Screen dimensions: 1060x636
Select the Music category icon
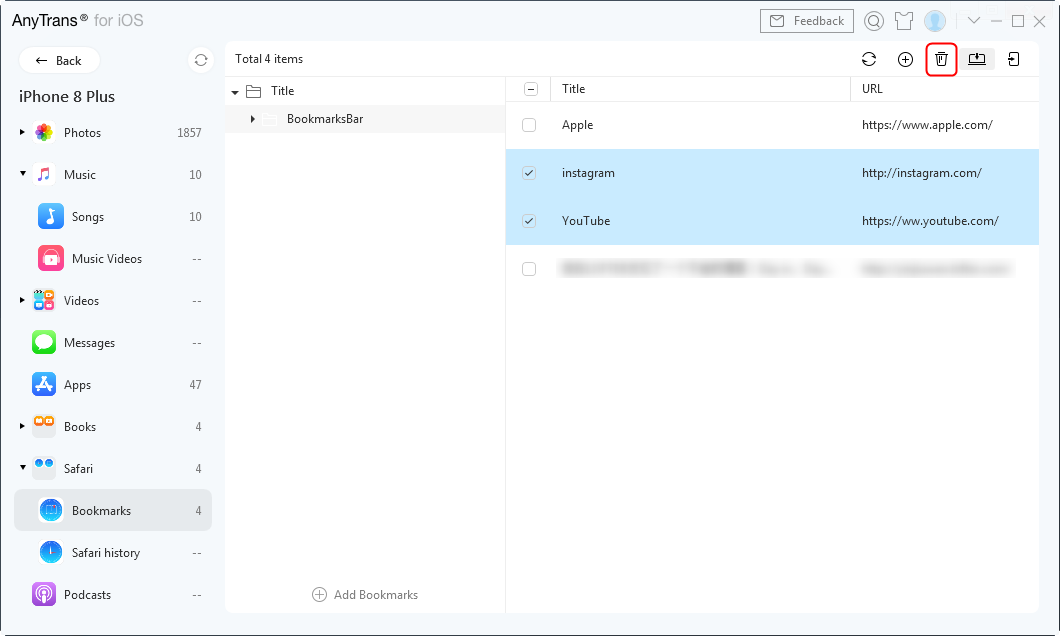(44, 174)
